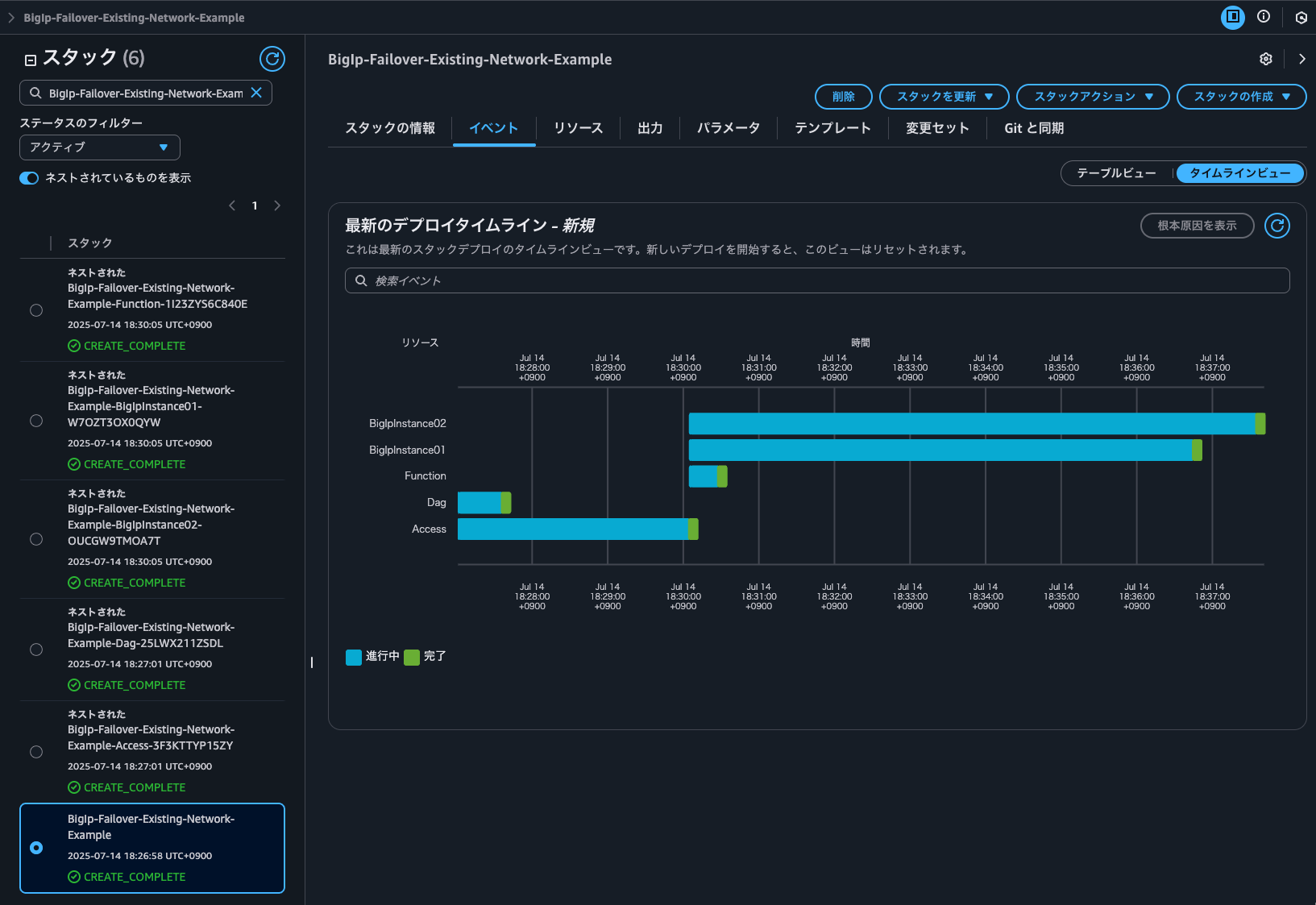Open the Events tab
This screenshot has width=1316, height=905.
tap(494, 128)
